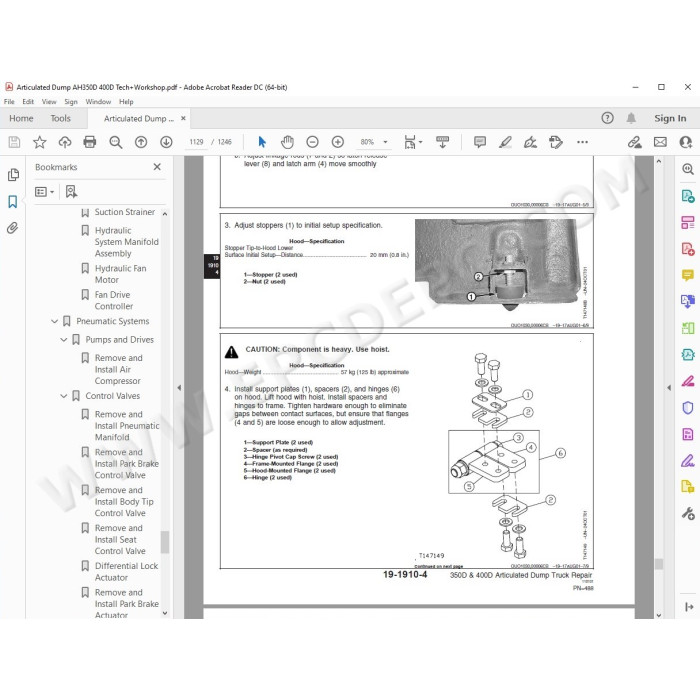Viewport: 700px width, 700px height.
Task: Open the Window menu
Action: click(x=98, y=102)
